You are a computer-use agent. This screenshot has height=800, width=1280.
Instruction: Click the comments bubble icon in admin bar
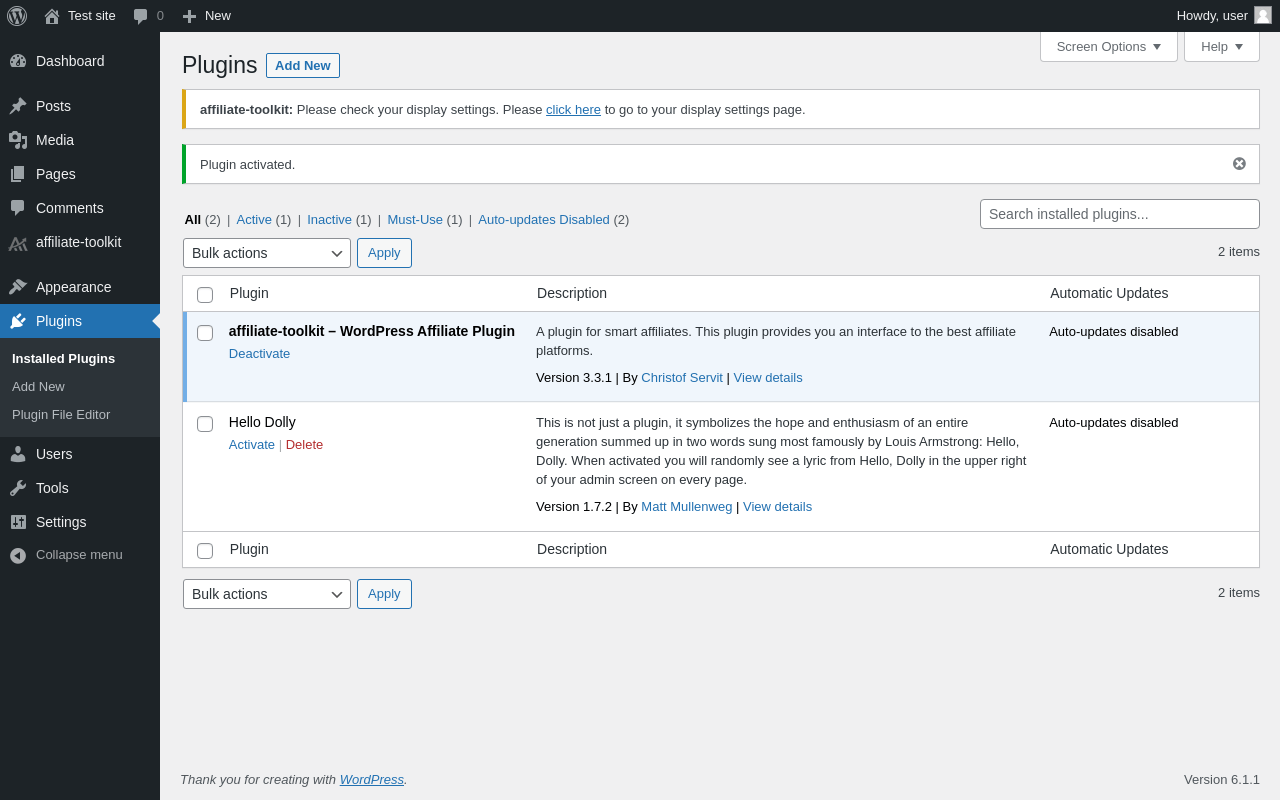141,16
